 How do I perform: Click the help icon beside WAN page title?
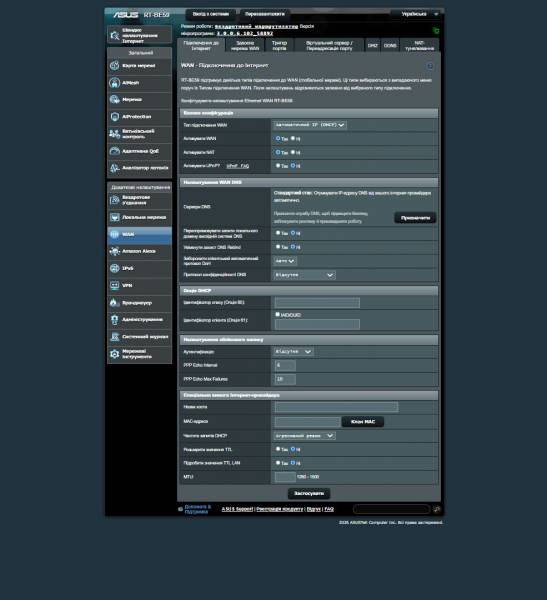click(x=430, y=66)
